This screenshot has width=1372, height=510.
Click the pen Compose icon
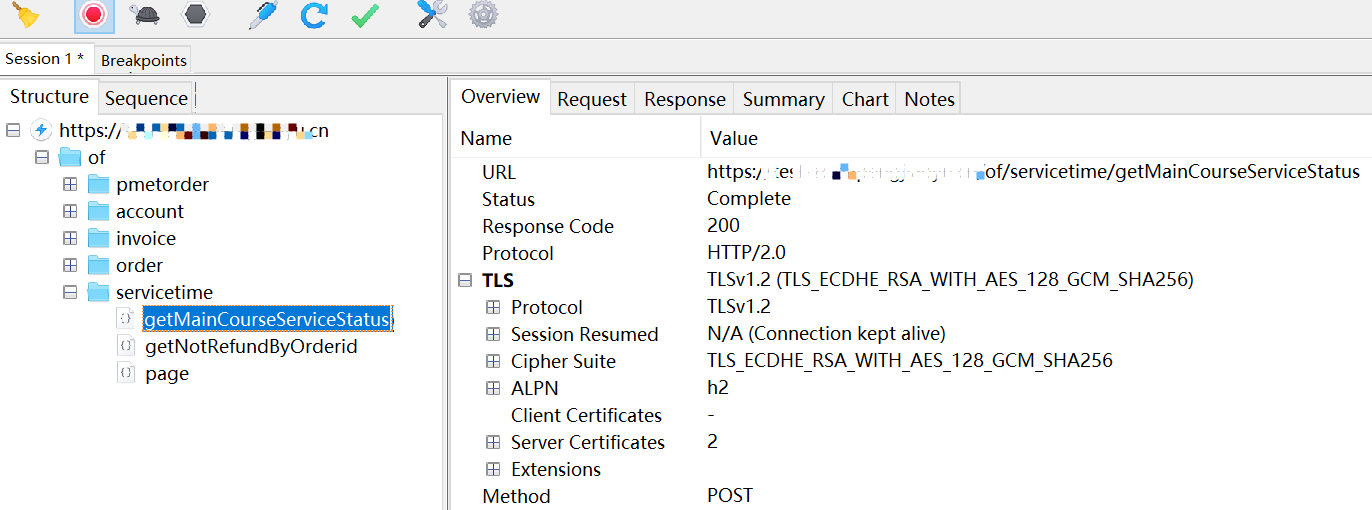click(x=262, y=14)
